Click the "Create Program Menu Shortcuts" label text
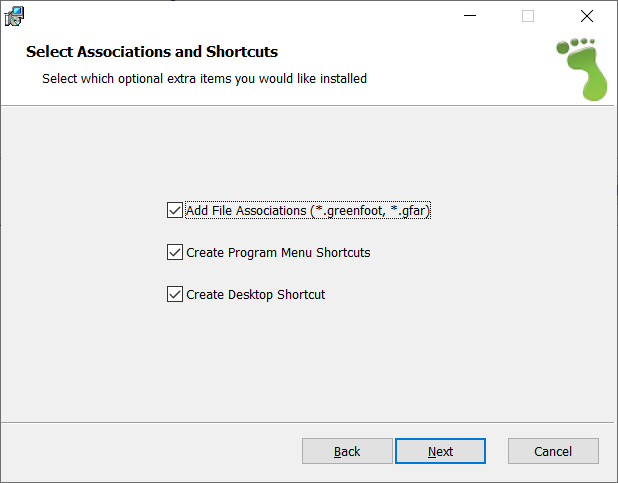 [278, 253]
